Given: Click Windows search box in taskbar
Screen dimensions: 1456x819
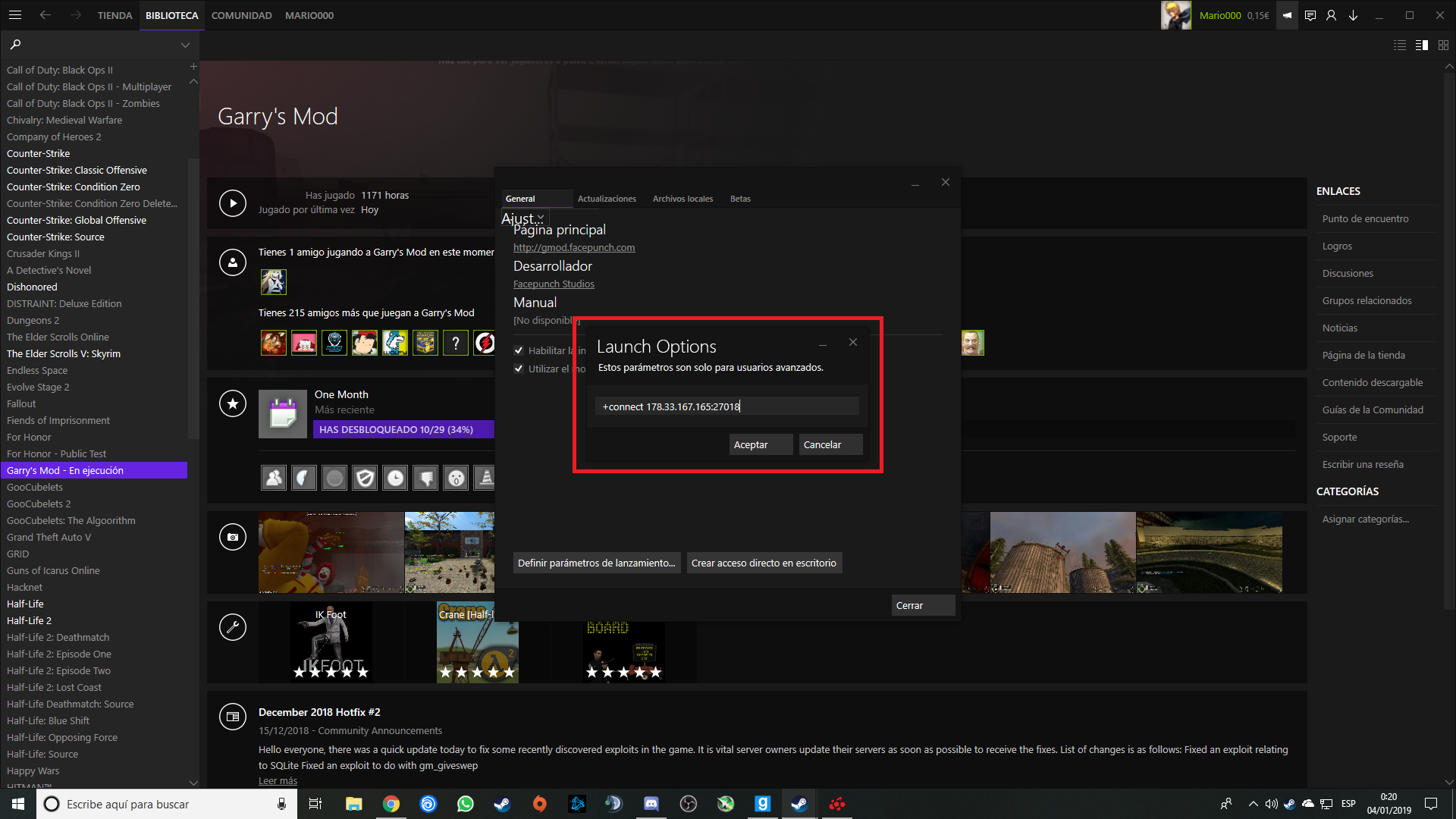Looking at the screenshot, I should point(166,804).
